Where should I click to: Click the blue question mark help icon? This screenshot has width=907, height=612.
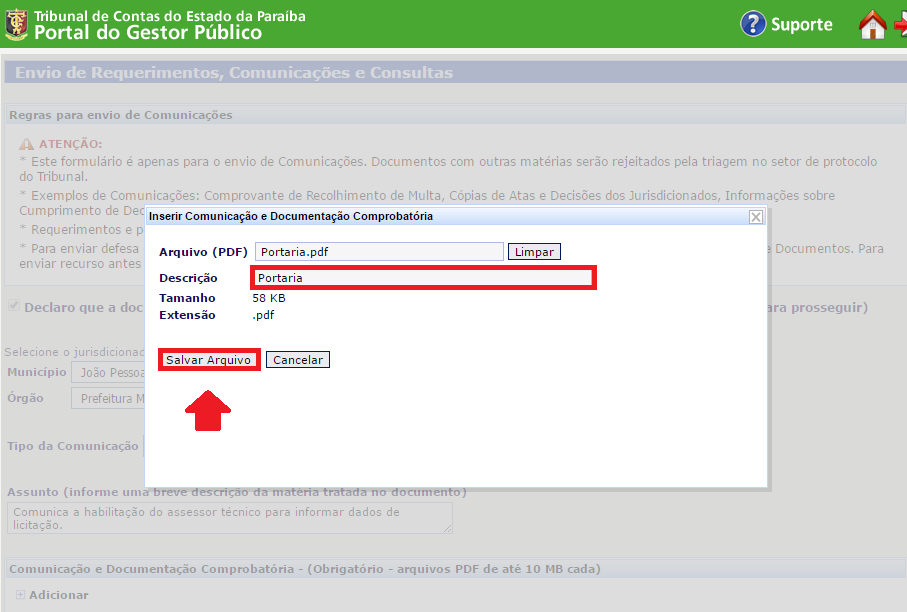coord(753,24)
